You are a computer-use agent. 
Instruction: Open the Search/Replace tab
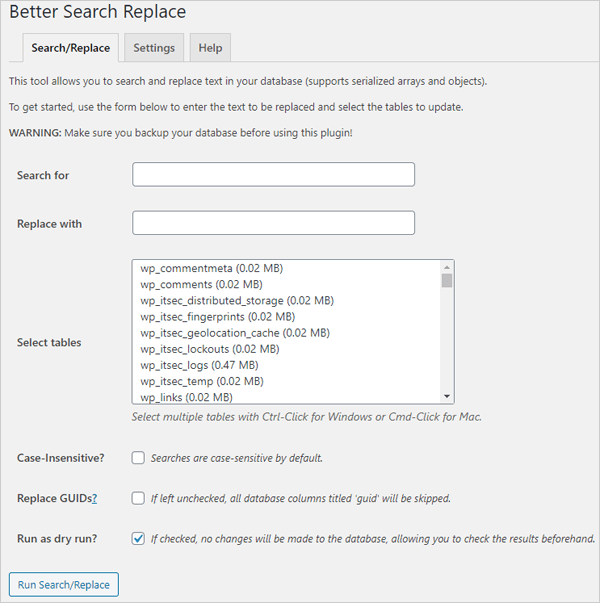[70, 48]
